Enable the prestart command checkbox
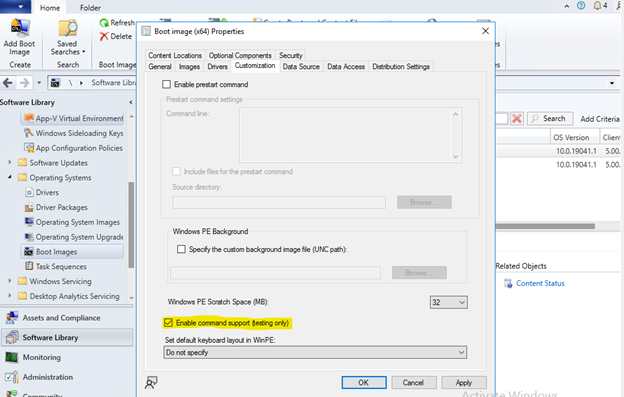624x397 pixels. (x=167, y=84)
